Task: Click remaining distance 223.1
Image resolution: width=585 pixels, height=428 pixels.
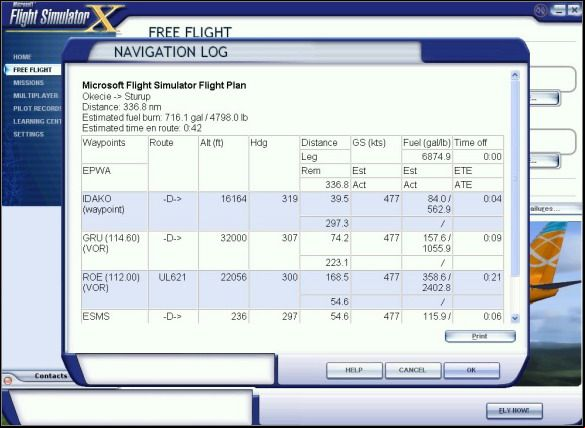Action: pyautogui.click(x=337, y=263)
